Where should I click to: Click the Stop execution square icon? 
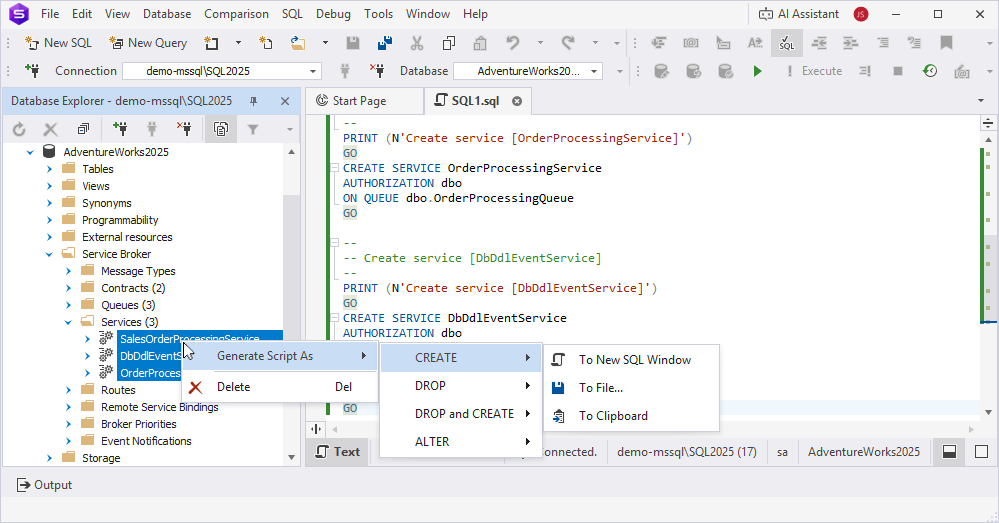898,71
